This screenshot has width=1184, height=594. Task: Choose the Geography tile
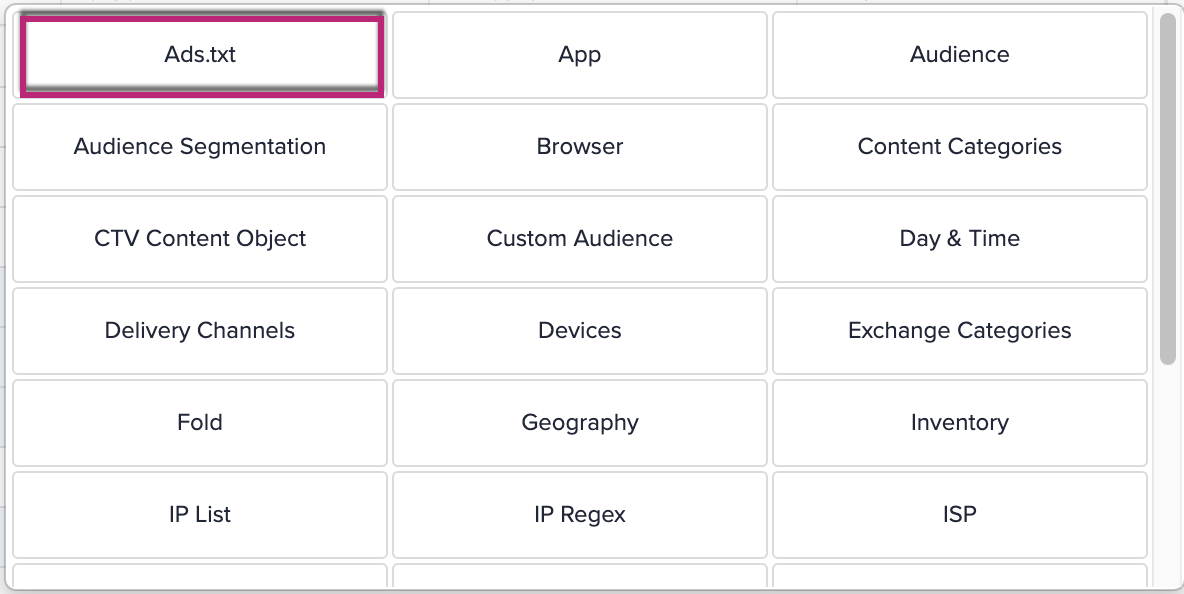(580, 423)
